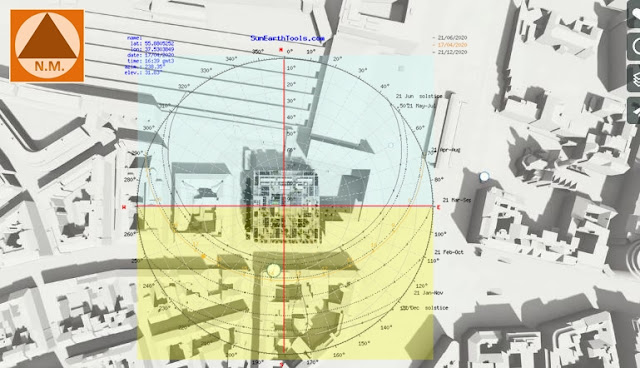Click the 320° azimuth label
The width and height of the screenshot is (640, 368).
tap(184, 86)
